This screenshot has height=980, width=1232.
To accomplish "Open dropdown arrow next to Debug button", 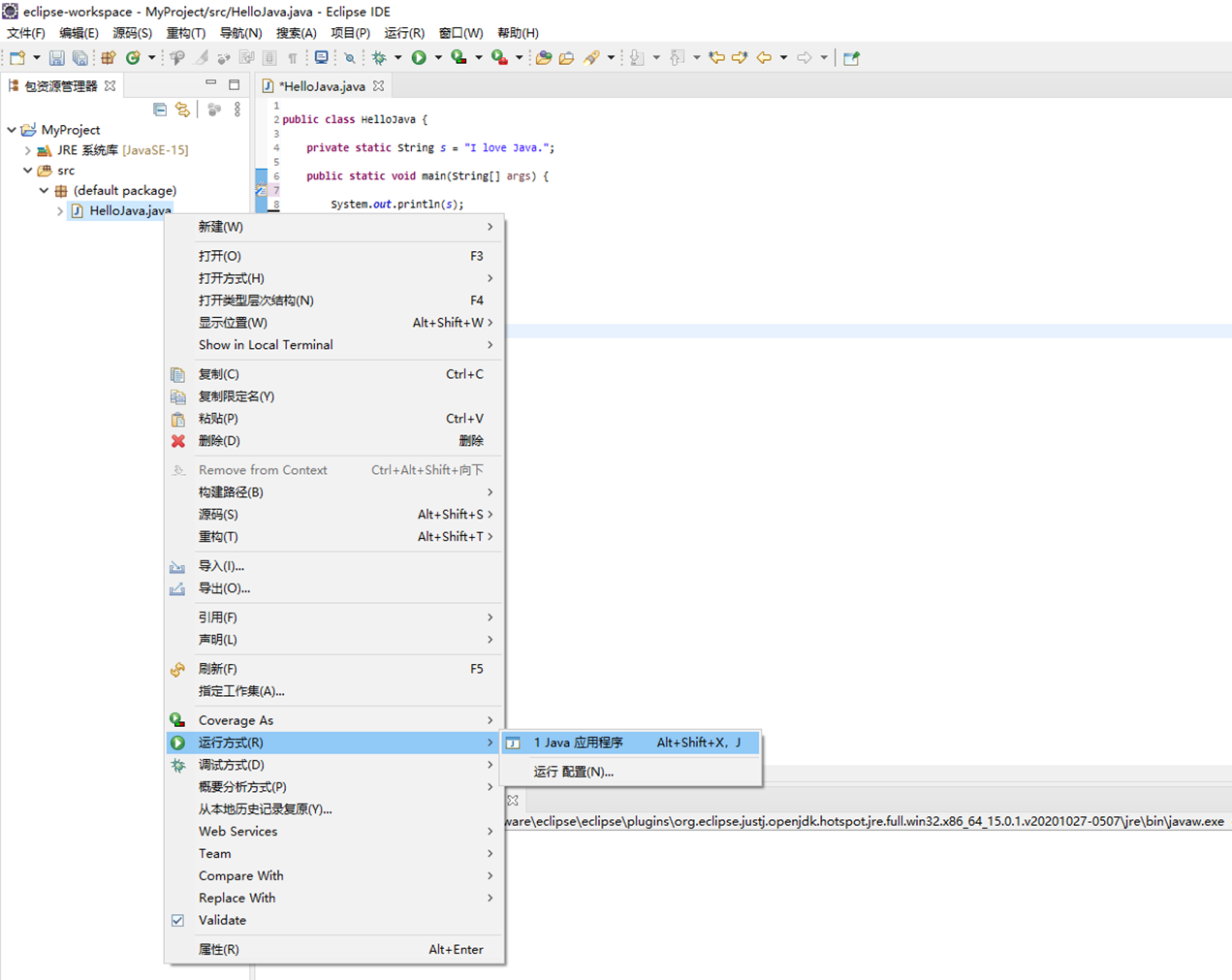I will pos(398,58).
